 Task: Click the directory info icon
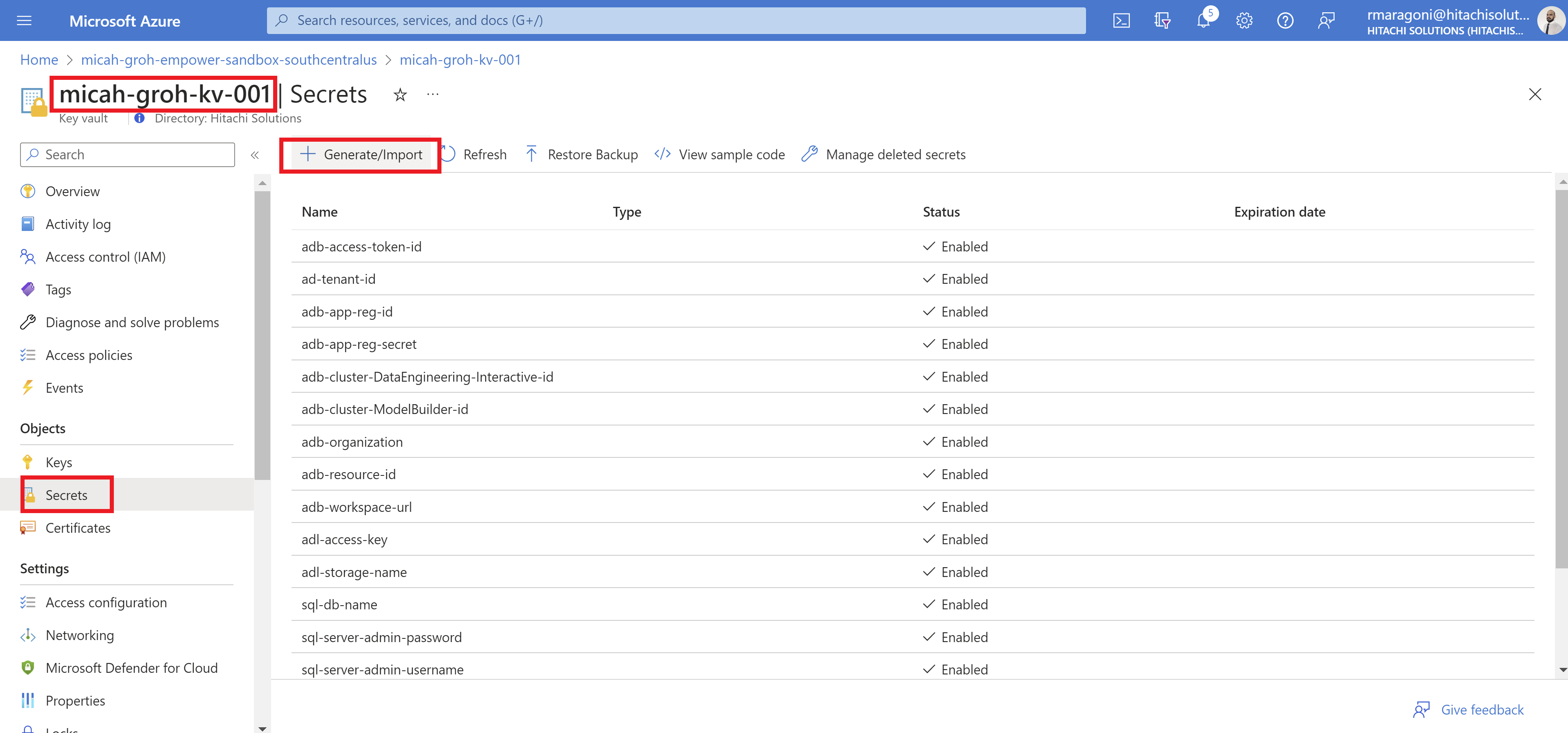pyautogui.click(x=139, y=118)
